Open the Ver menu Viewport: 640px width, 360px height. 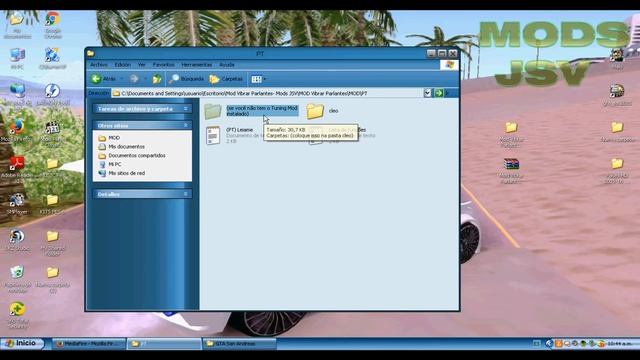142,64
